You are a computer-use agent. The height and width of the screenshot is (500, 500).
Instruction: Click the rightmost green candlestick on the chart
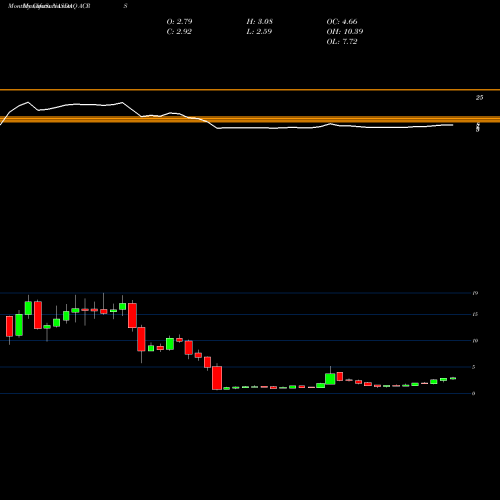click(x=453, y=378)
